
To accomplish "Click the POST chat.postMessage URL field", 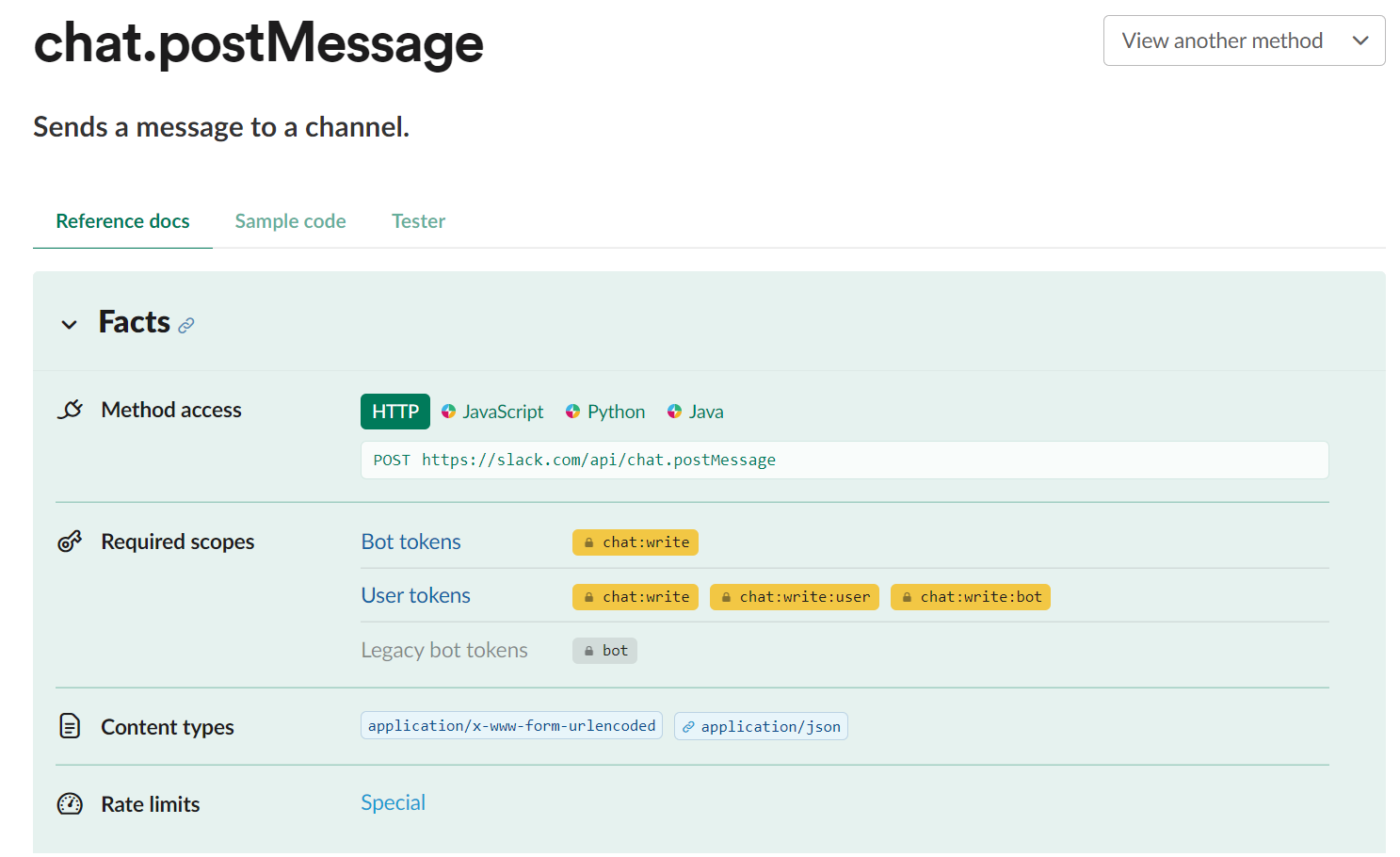I will coord(845,461).
